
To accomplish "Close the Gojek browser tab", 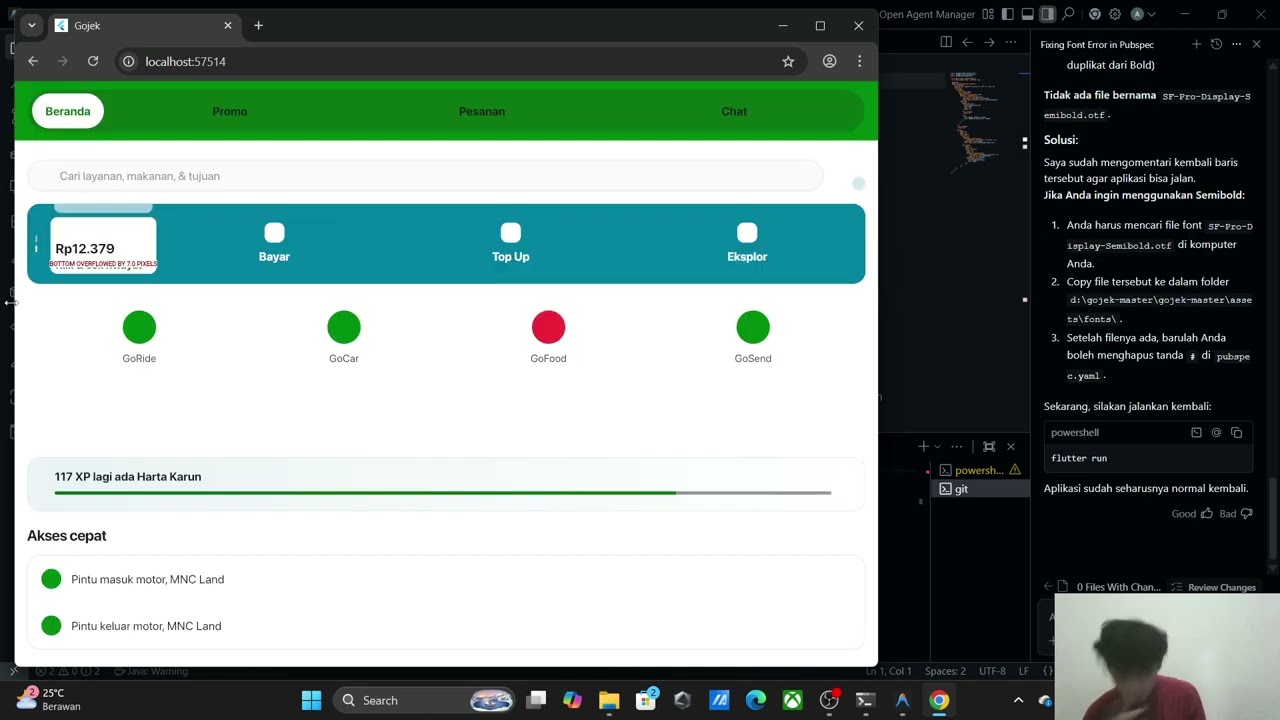I will tap(228, 25).
